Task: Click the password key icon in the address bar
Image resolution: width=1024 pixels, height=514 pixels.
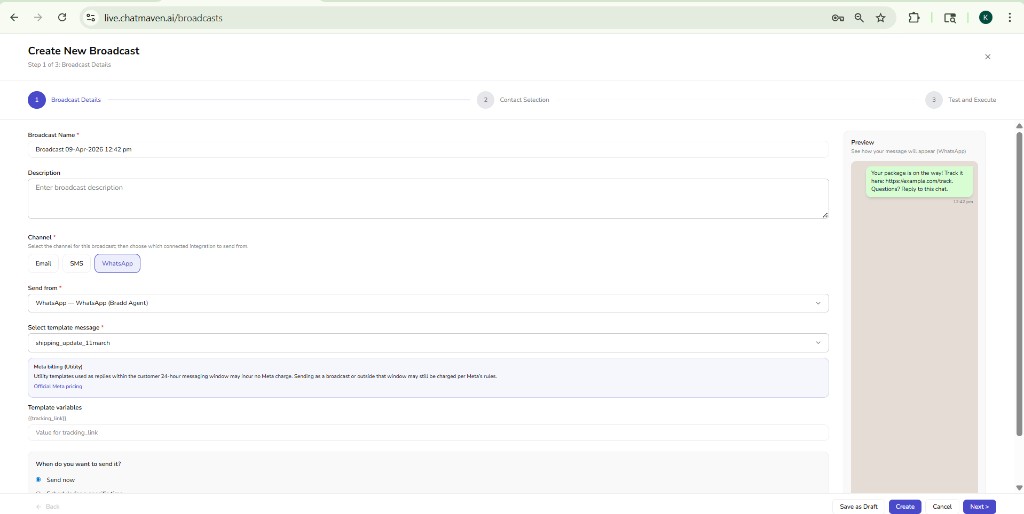Action: click(838, 18)
